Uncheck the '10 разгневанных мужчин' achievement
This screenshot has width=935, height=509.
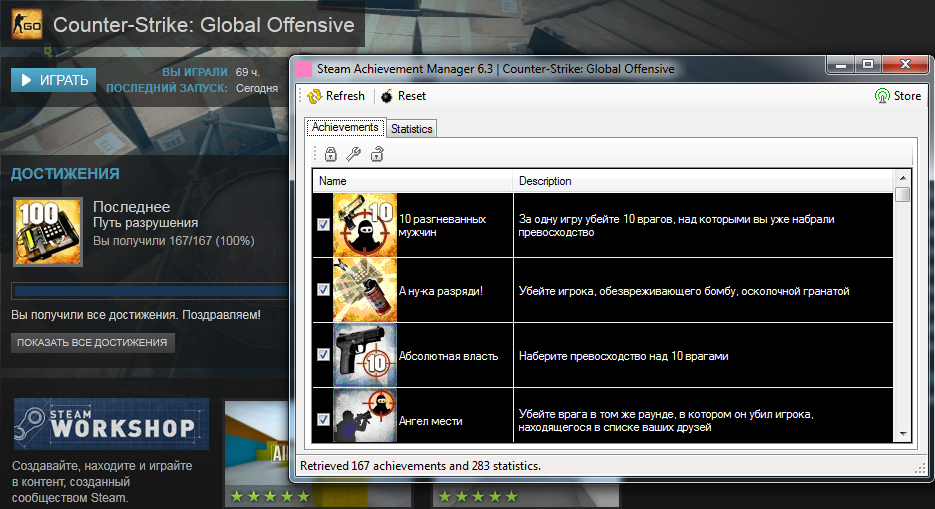pos(323,225)
